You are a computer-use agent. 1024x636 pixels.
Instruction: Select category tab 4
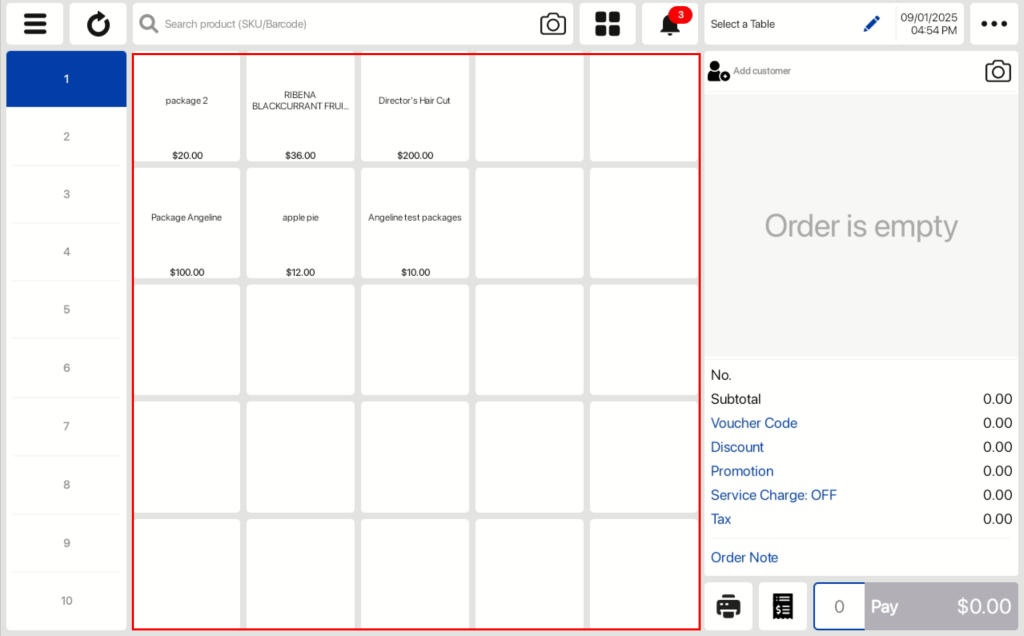(67, 251)
